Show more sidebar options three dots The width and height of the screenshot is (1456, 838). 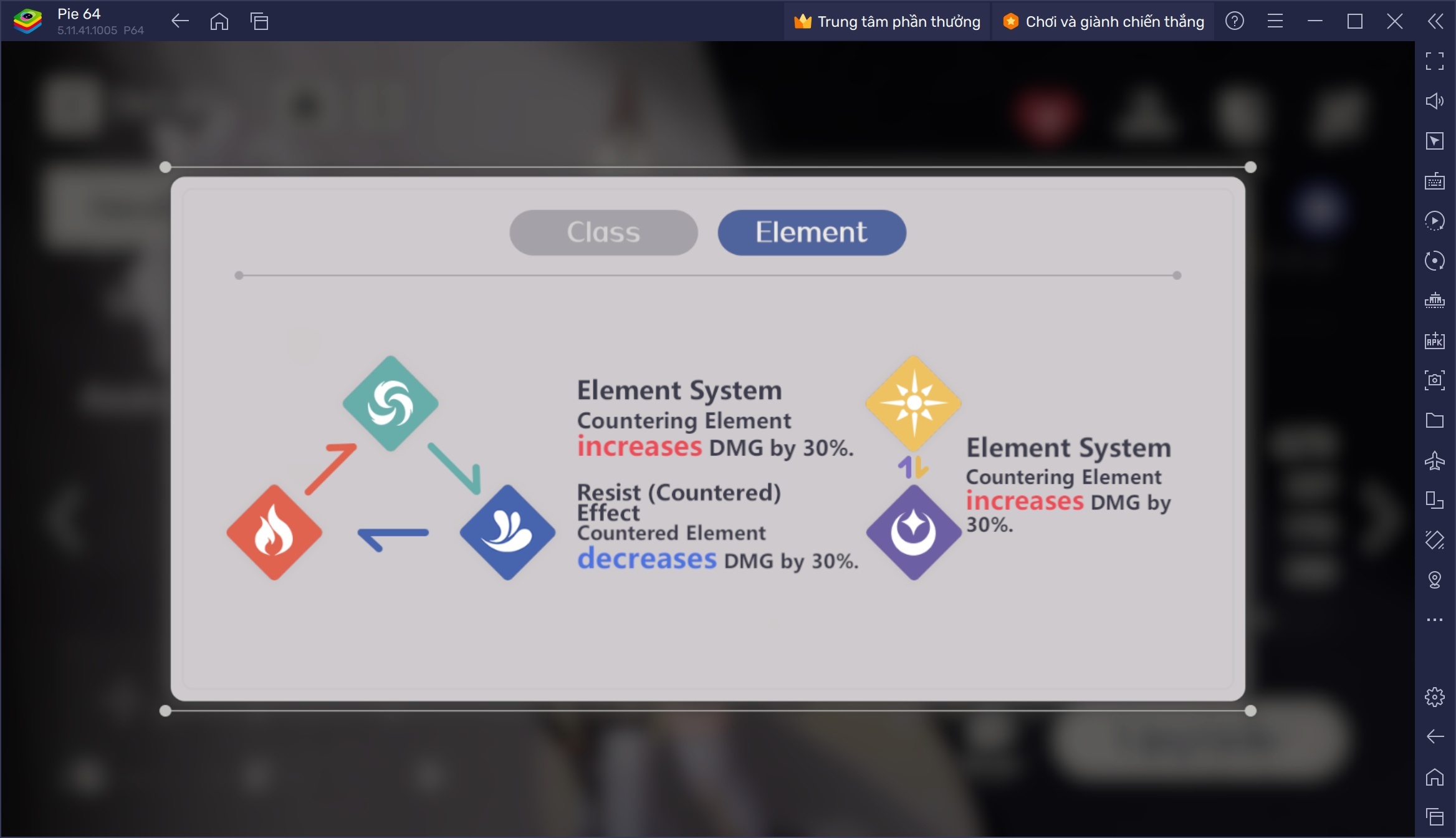coord(1435,620)
